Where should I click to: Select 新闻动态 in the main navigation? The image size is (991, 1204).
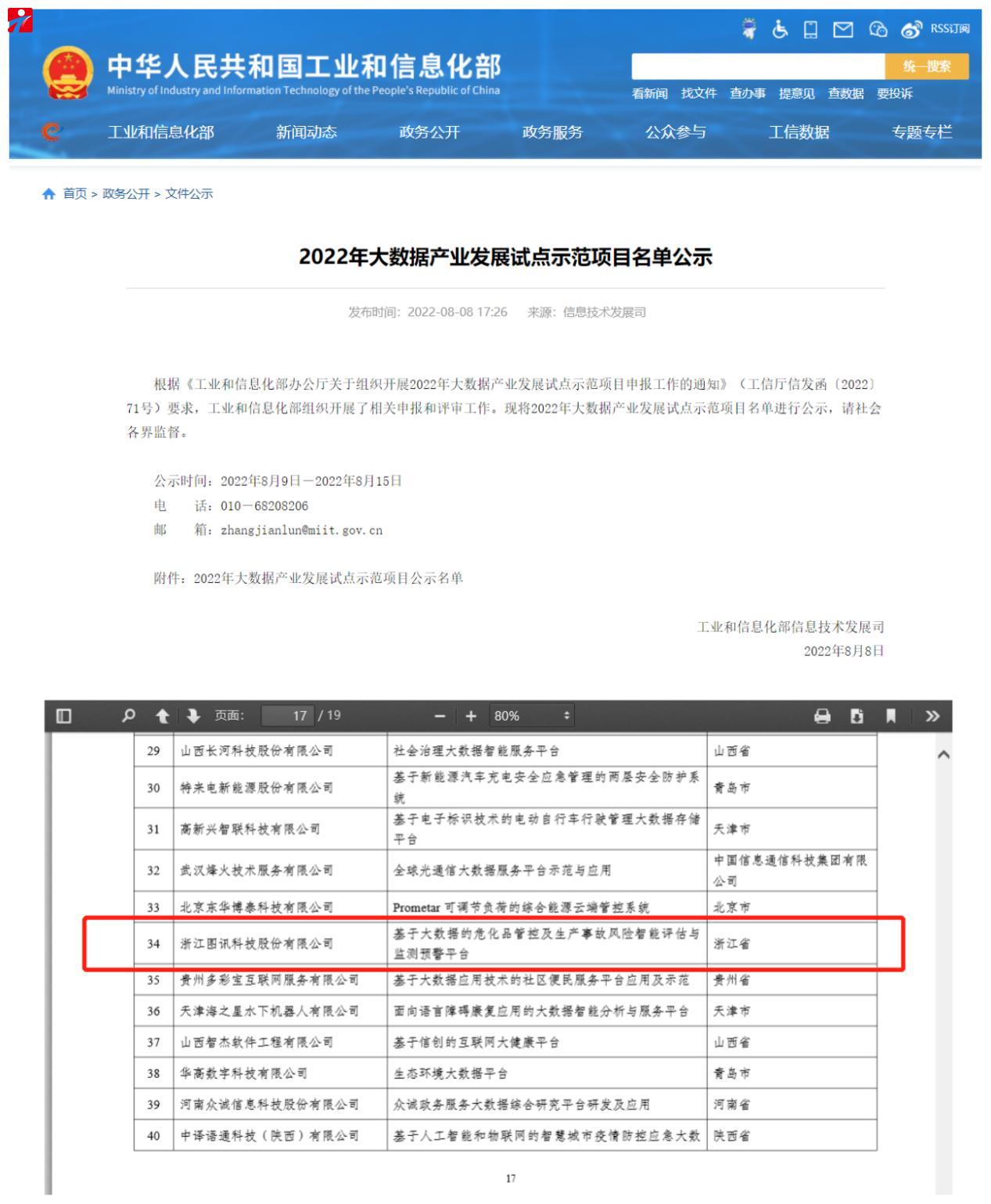point(306,132)
